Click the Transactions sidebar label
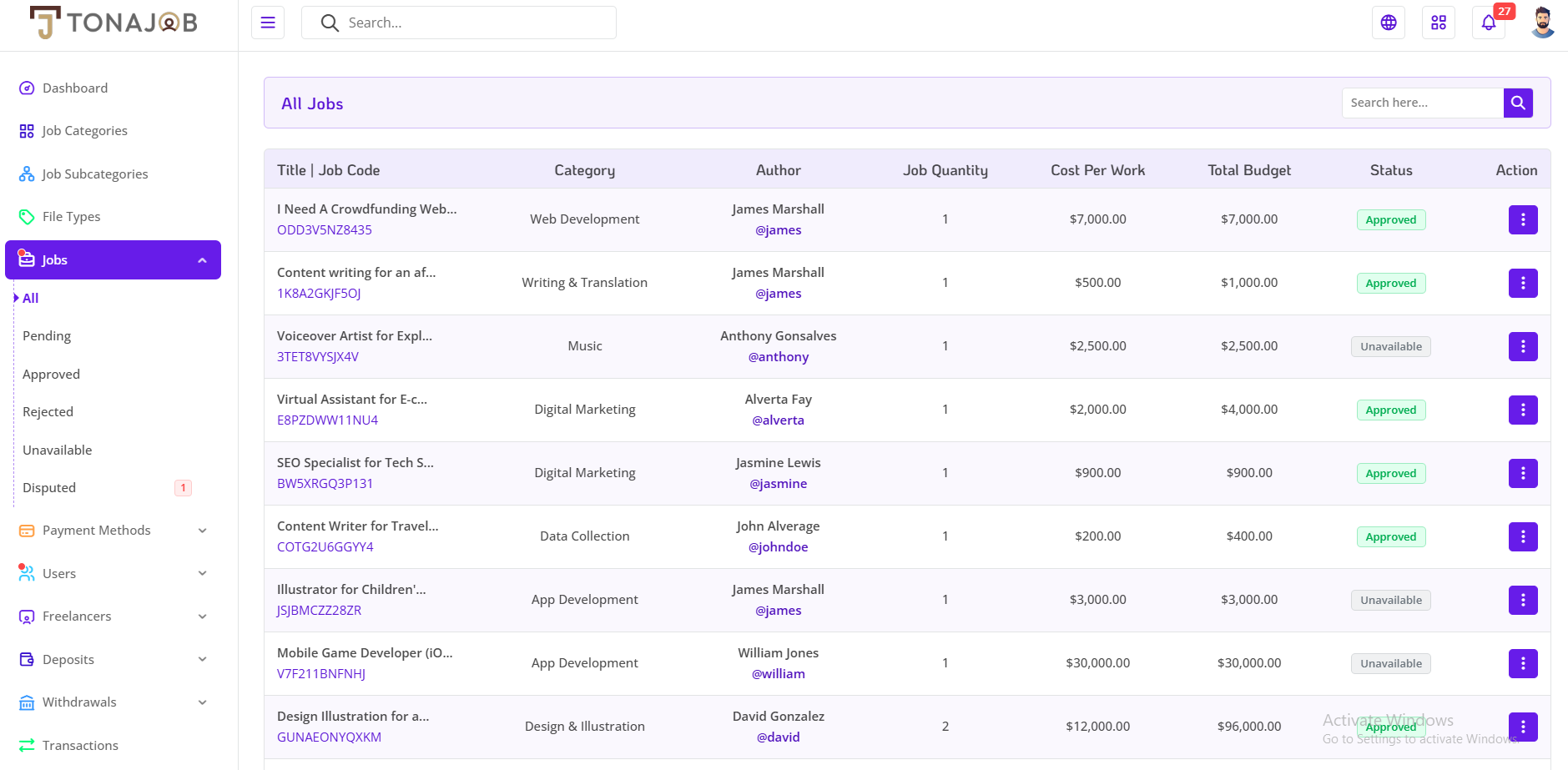1568x770 pixels. point(80,746)
